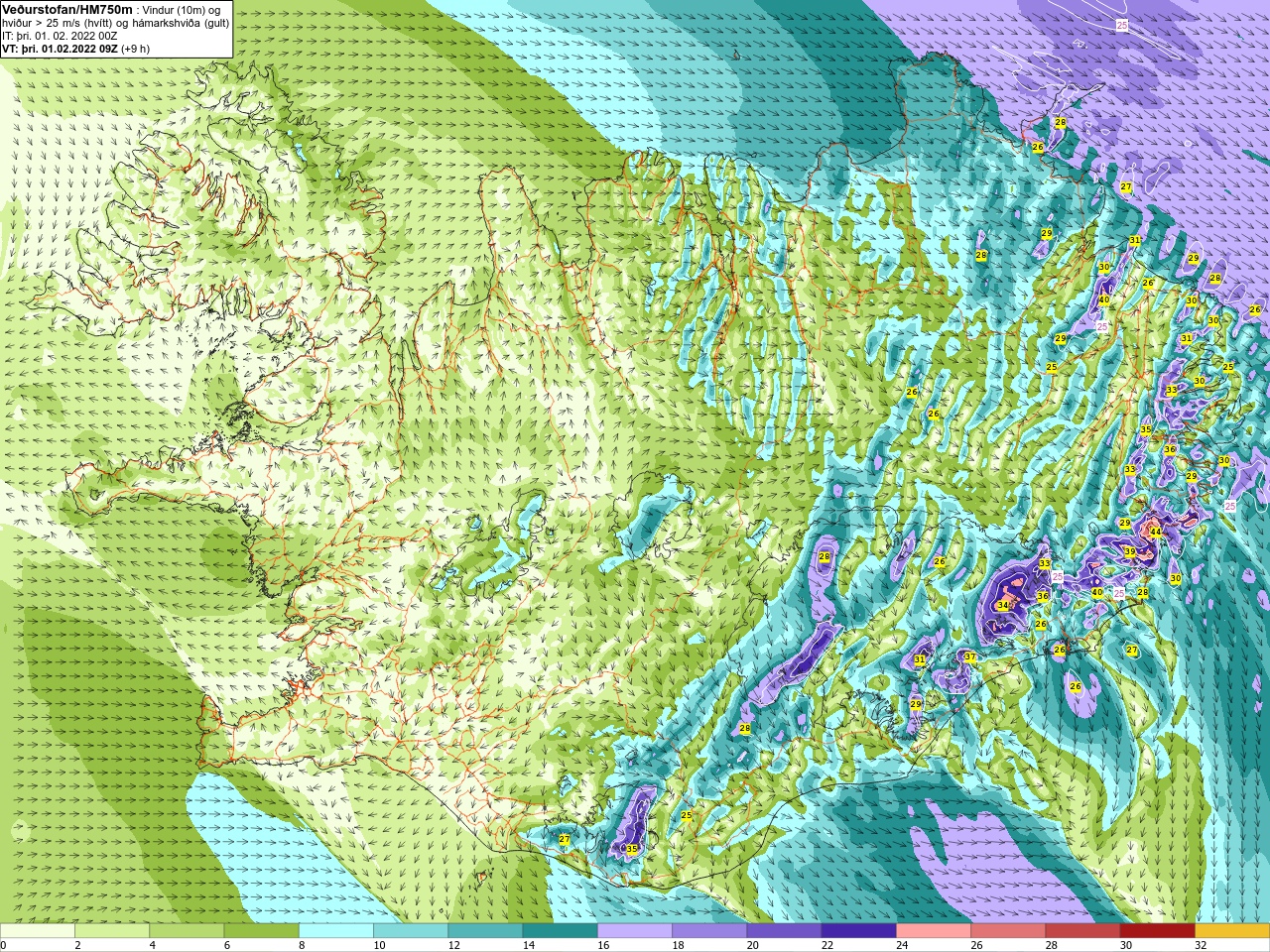Pick the 18–20 m/s medium purple legend swatch
Image resolution: width=1270 pixels, height=952 pixels.
(x=709, y=931)
